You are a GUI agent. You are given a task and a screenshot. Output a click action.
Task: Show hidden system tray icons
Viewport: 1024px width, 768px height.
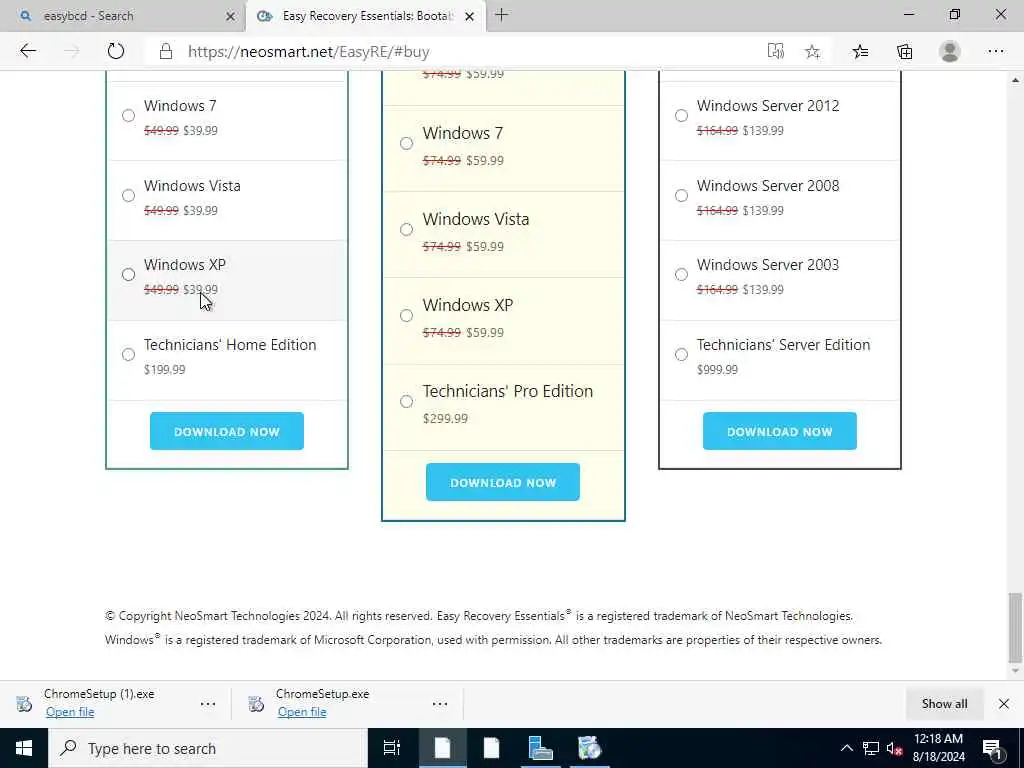[846, 748]
